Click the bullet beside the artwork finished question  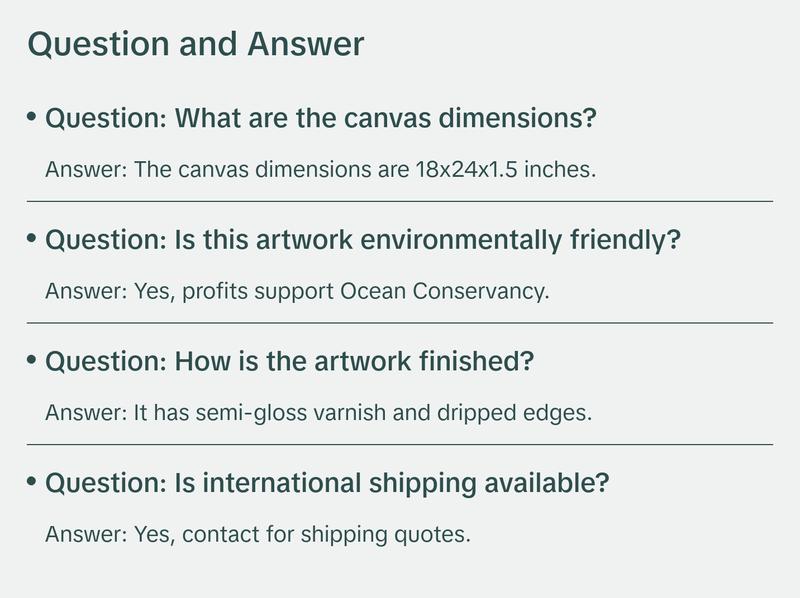click(x=32, y=360)
